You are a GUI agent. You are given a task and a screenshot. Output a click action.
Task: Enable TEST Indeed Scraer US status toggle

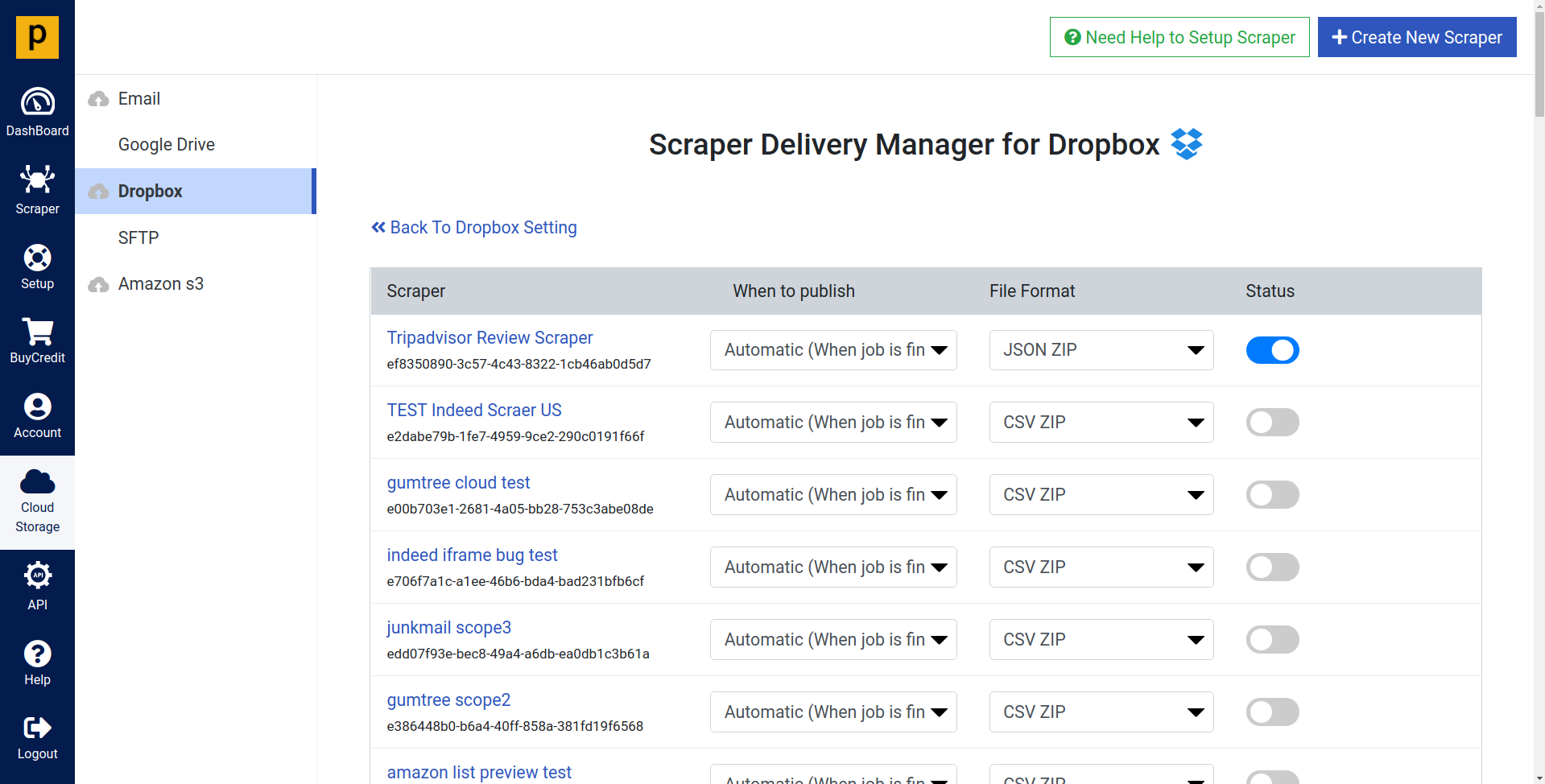[x=1272, y=423]
